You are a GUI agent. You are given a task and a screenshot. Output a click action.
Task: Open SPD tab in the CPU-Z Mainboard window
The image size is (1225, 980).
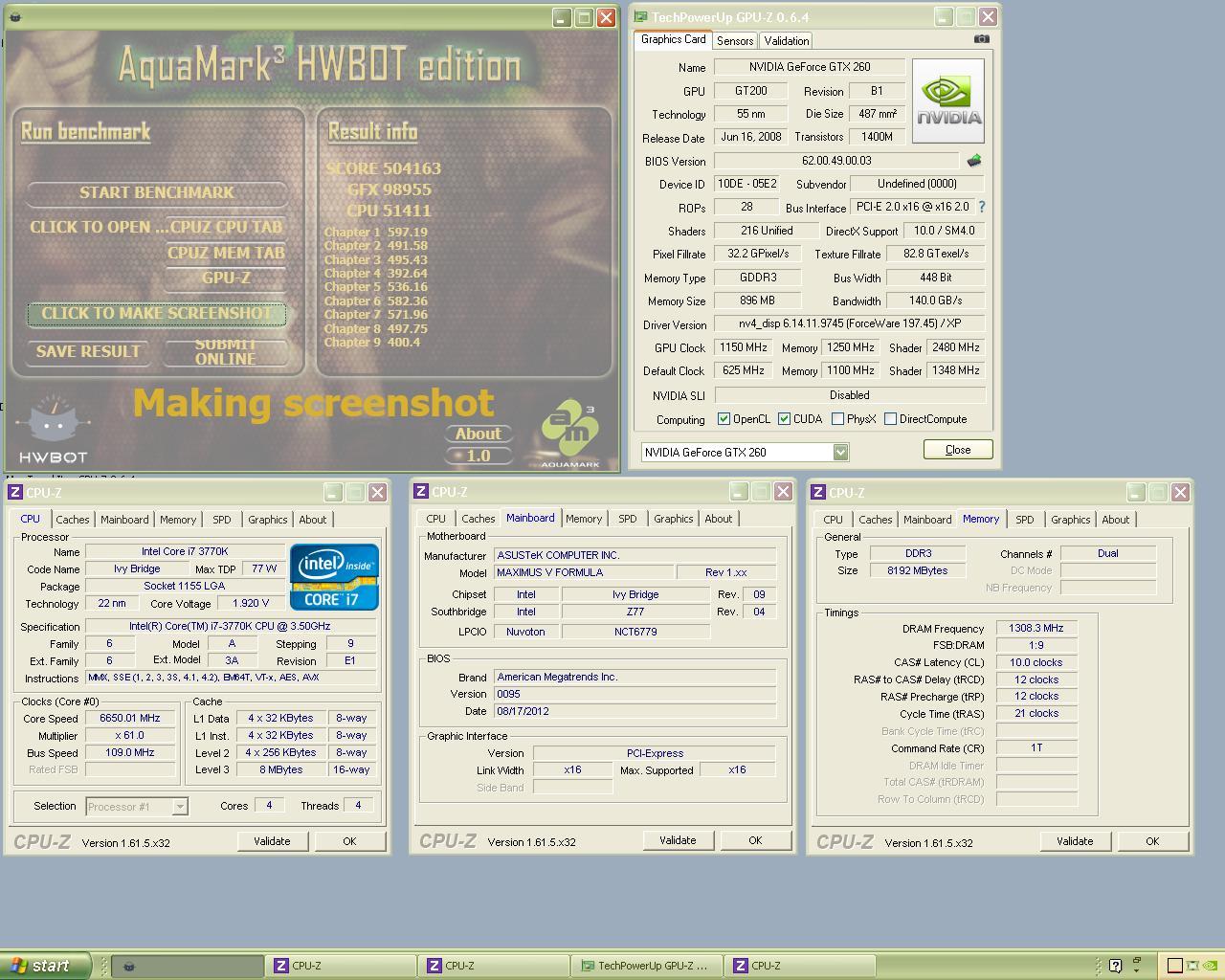pos(628,519)
